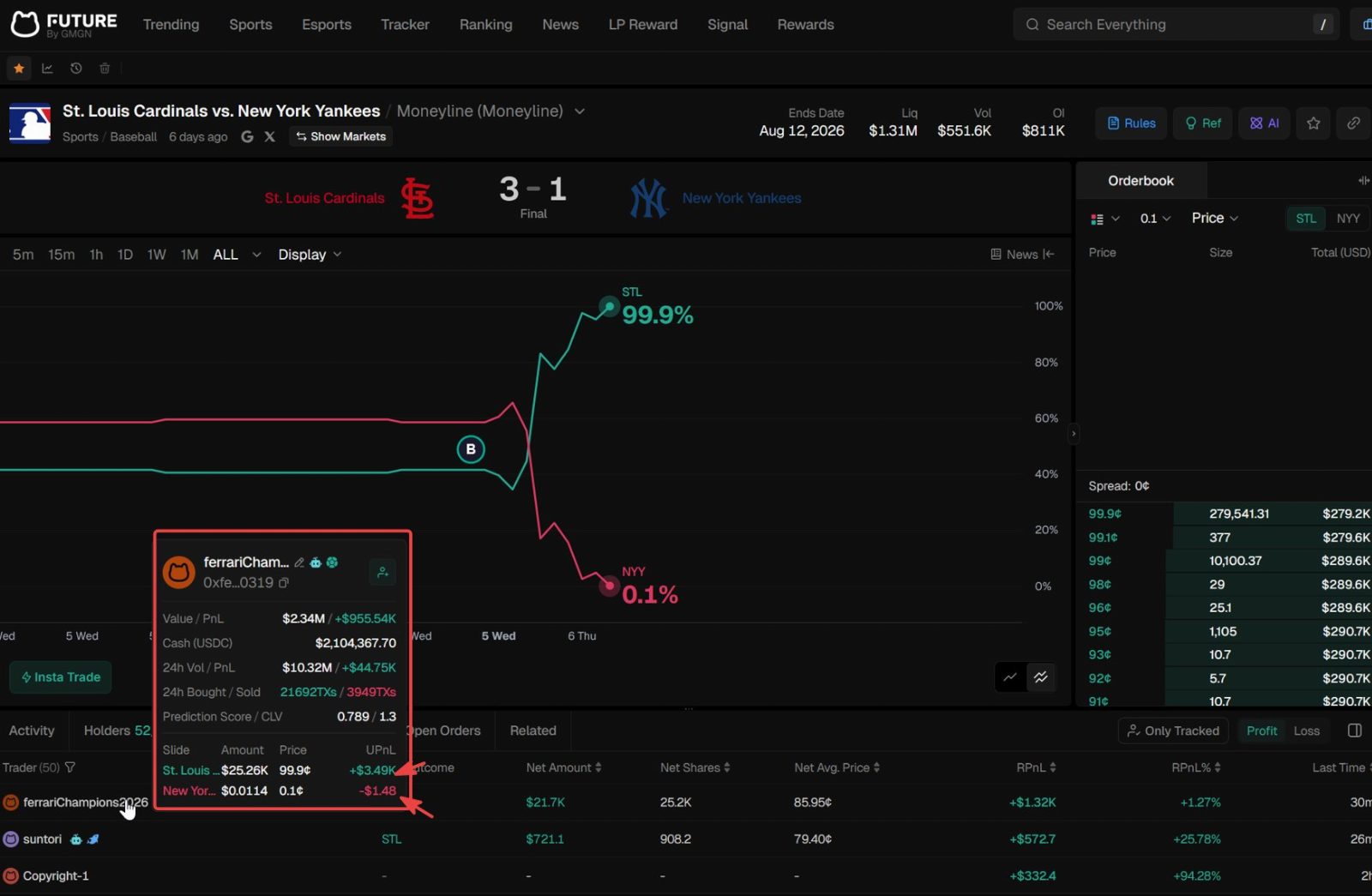Open the timeframe dropdown arrow next to ALL
This screenshot has width=1372, height=896.
click(256, 255)
